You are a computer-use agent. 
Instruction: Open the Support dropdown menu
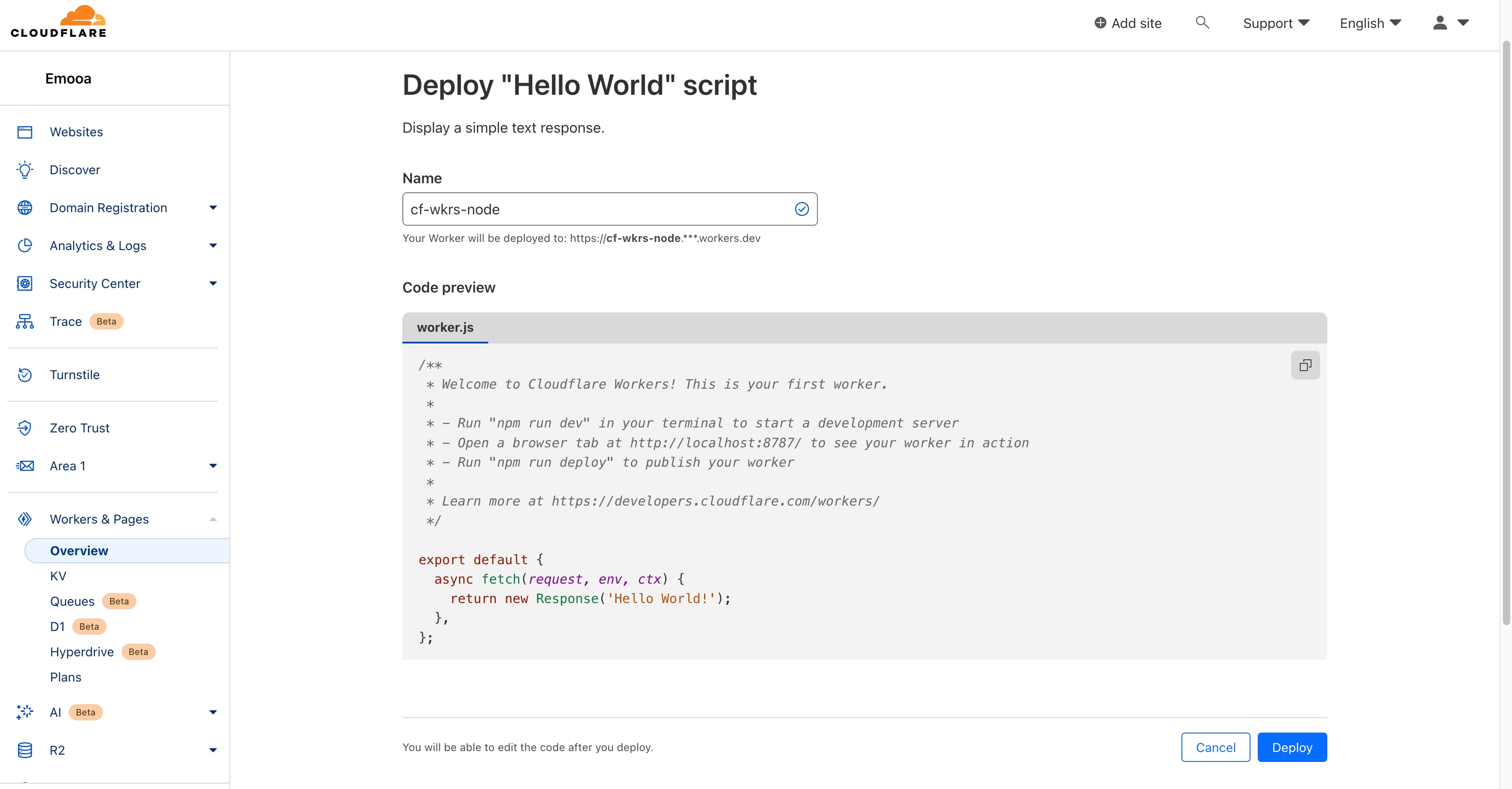tap(1276, 23)
